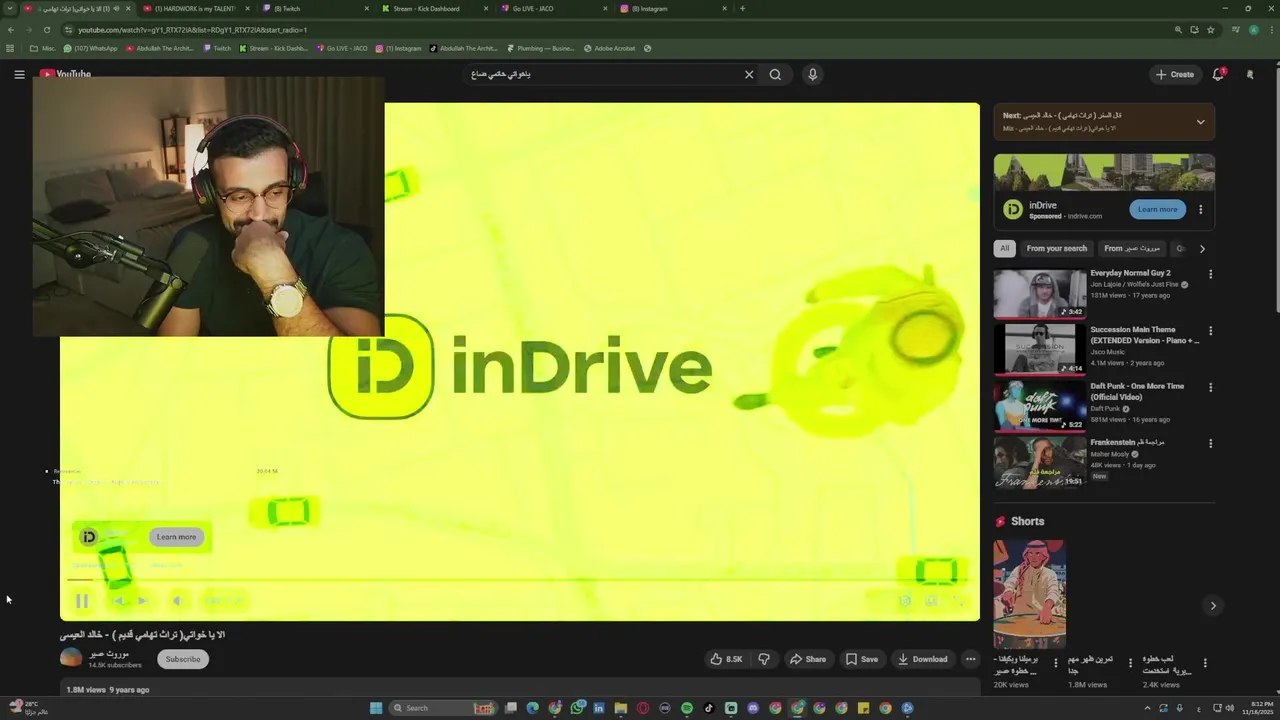Subscribe to the channel
The height and width of the screenshot is (720, 1280).
[x=183, y=659]
